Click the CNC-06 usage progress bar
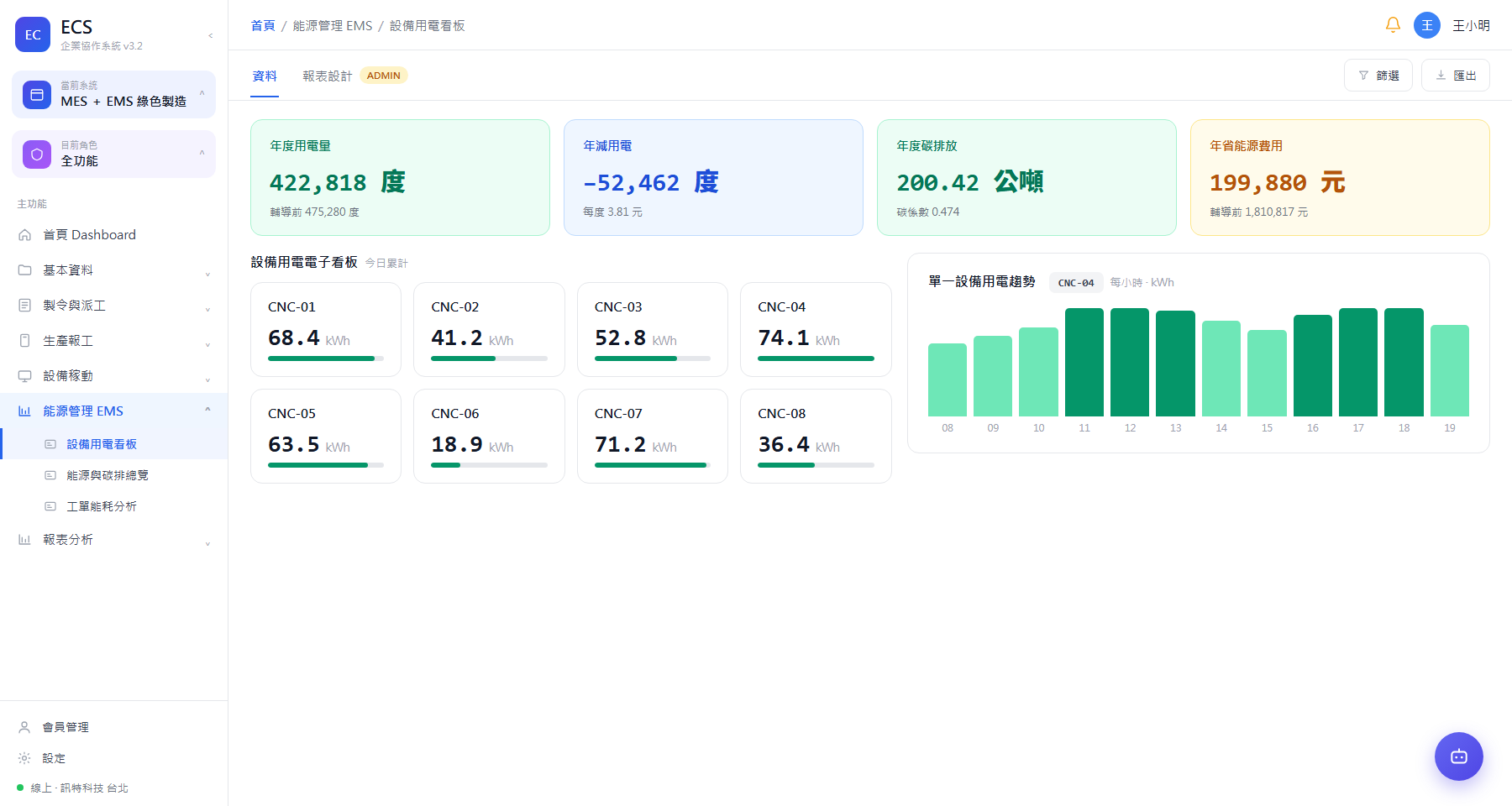The image size is (1512, 806). click(489, 465)
